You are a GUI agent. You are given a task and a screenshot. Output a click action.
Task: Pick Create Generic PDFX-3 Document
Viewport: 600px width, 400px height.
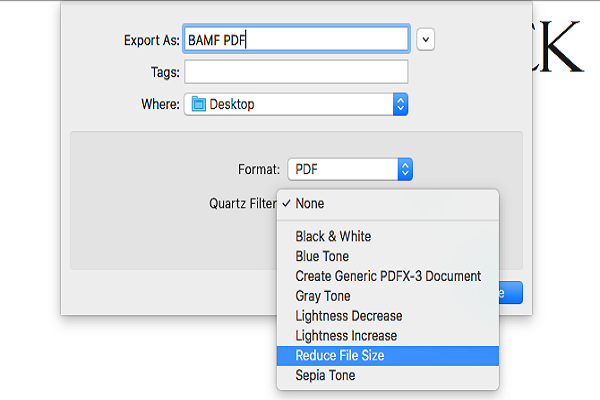click(388, 276)
